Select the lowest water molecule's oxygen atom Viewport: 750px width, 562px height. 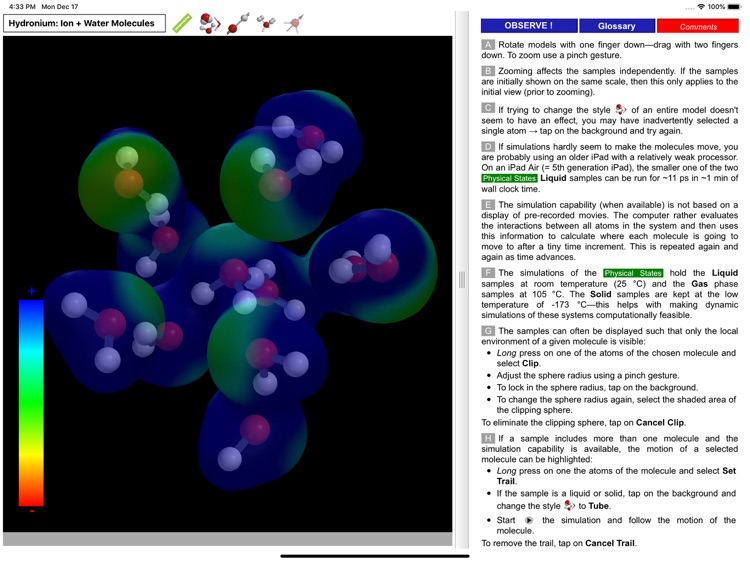pyautogui.click(x=255, y=429)
